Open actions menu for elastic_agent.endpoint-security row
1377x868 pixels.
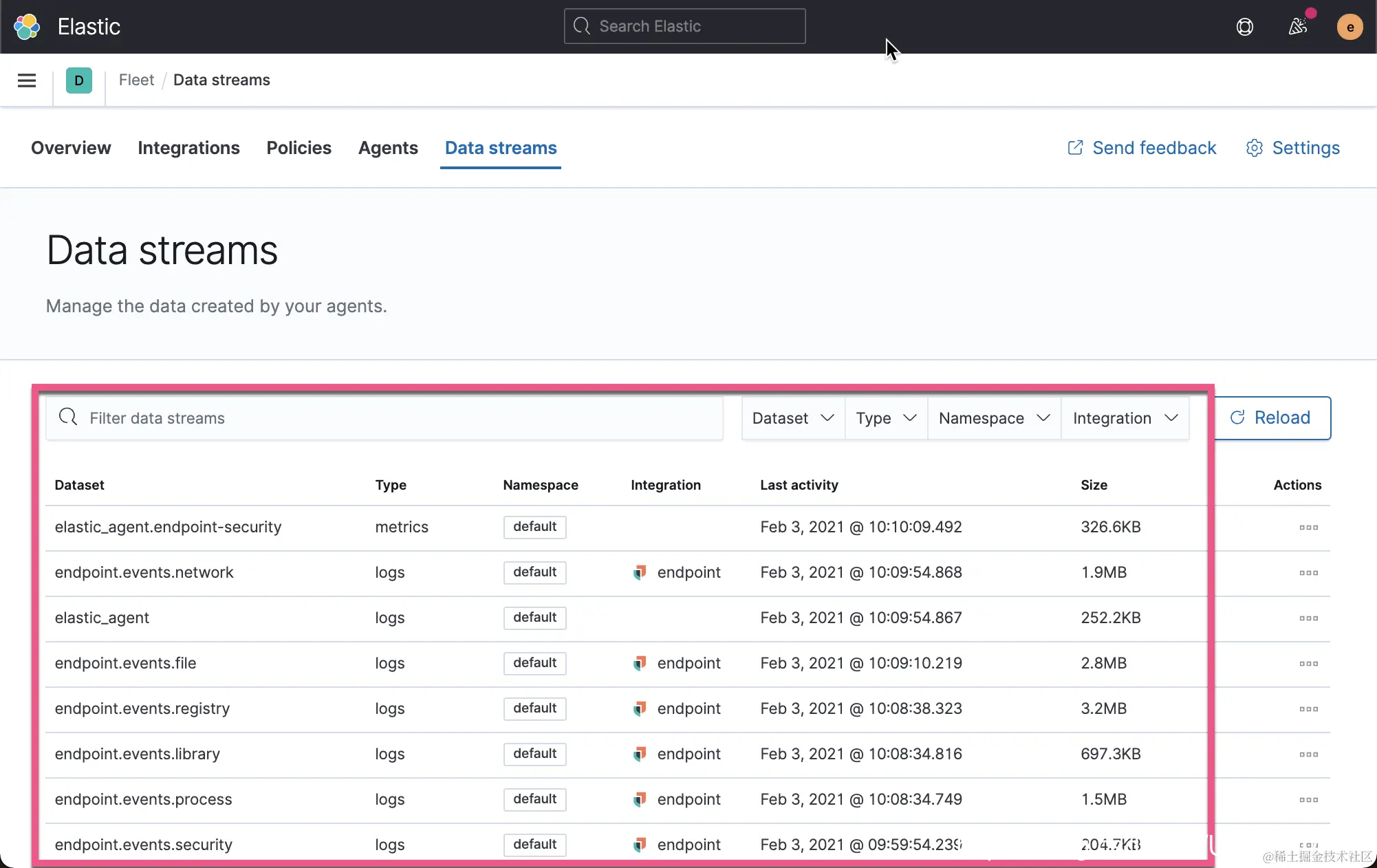pos(1309,527)
